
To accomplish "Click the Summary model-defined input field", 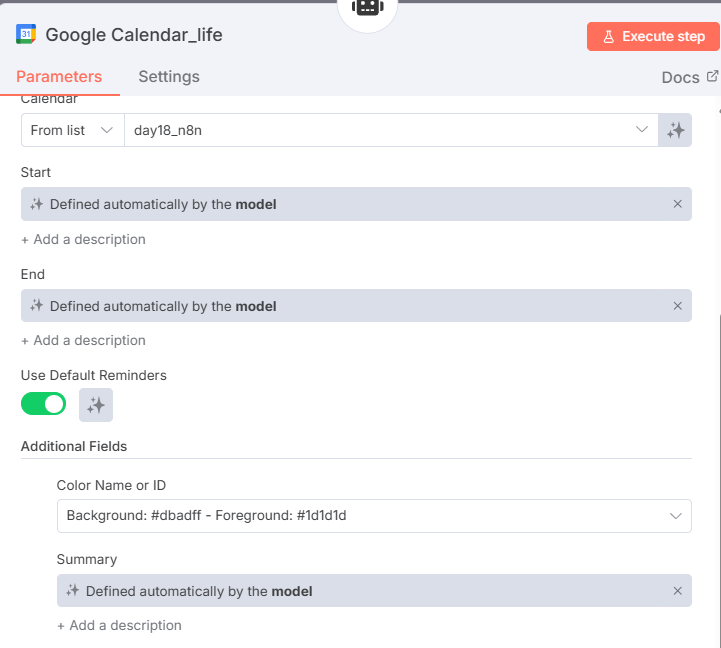I will 360,591.
